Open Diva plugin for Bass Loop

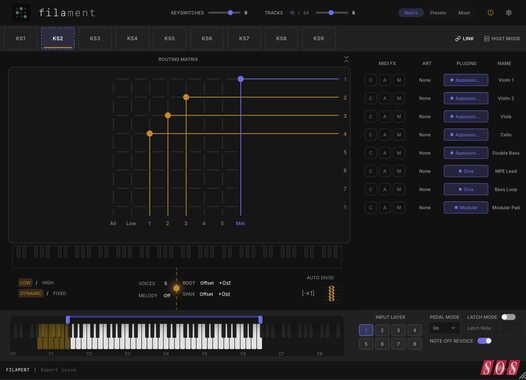[466, 189]
